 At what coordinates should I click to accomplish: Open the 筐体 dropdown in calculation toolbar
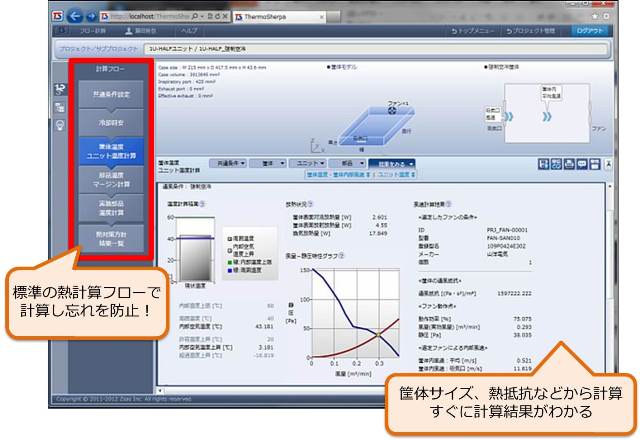[267, 163]
